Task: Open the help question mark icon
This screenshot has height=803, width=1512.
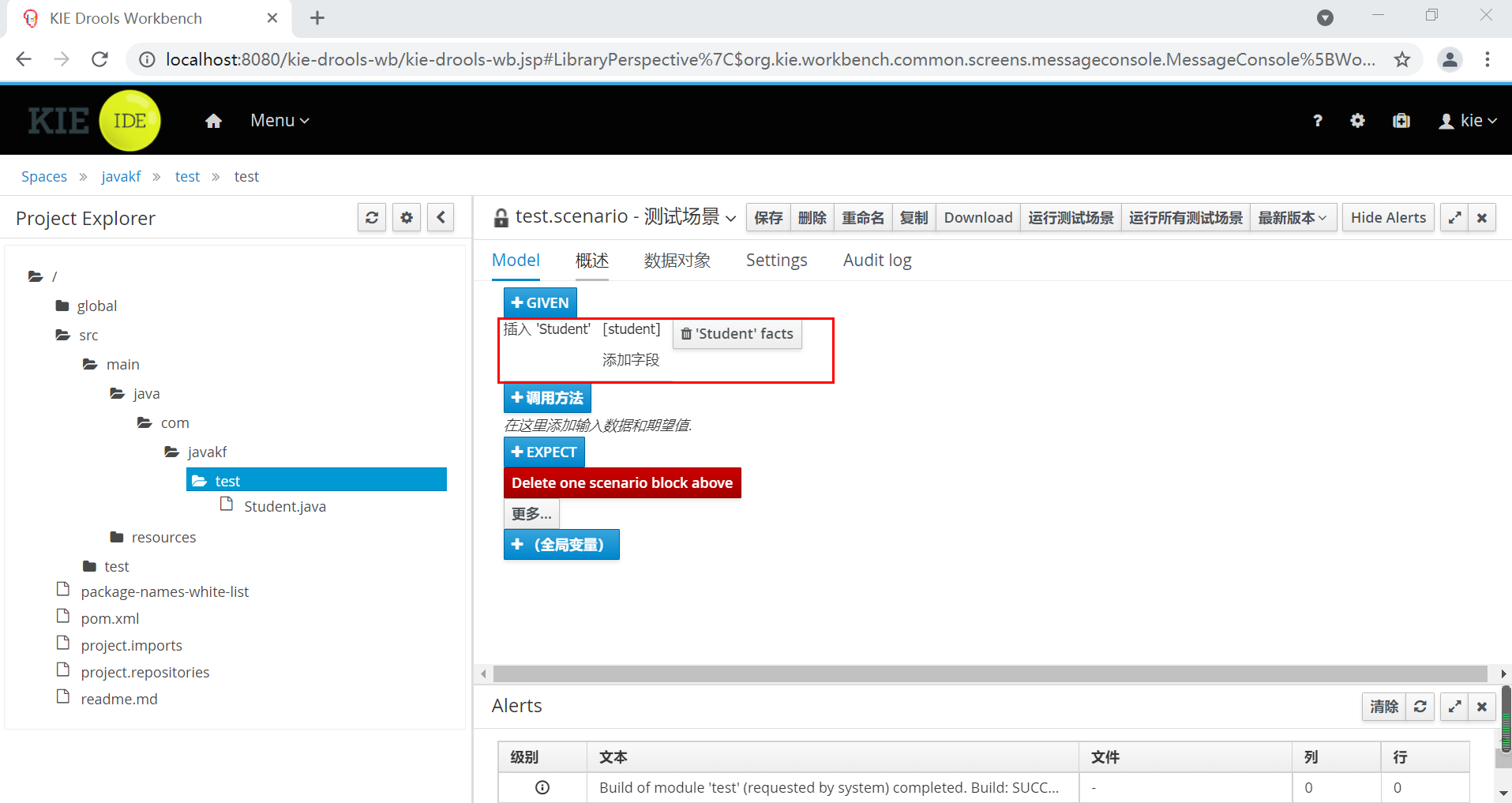Action: 1317,121
